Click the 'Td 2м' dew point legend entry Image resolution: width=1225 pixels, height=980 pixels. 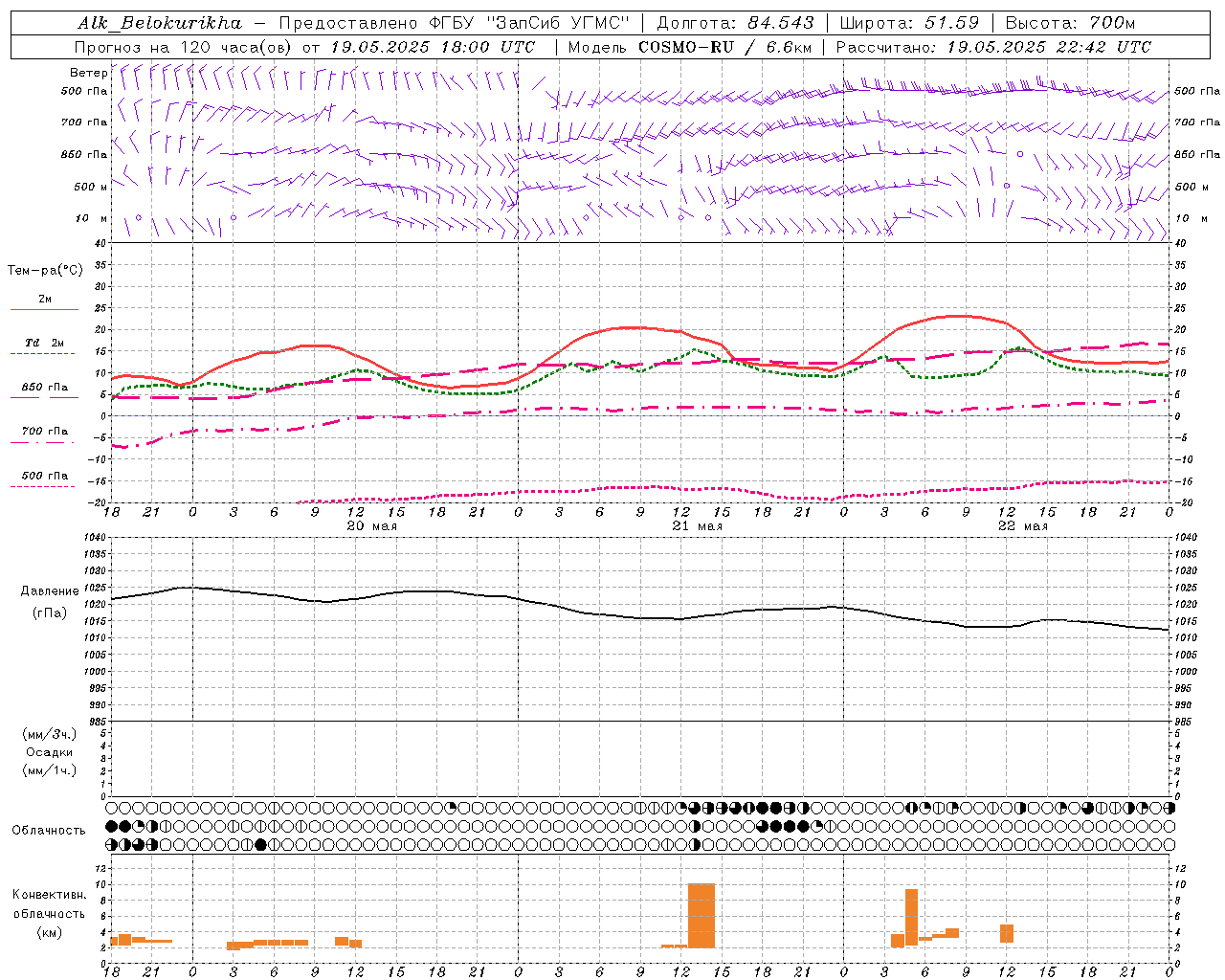44,343
